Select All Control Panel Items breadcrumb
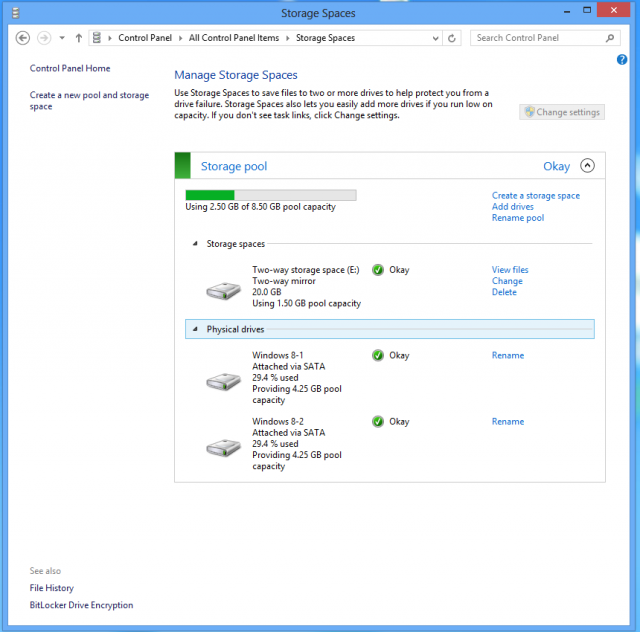 [234, 38]
